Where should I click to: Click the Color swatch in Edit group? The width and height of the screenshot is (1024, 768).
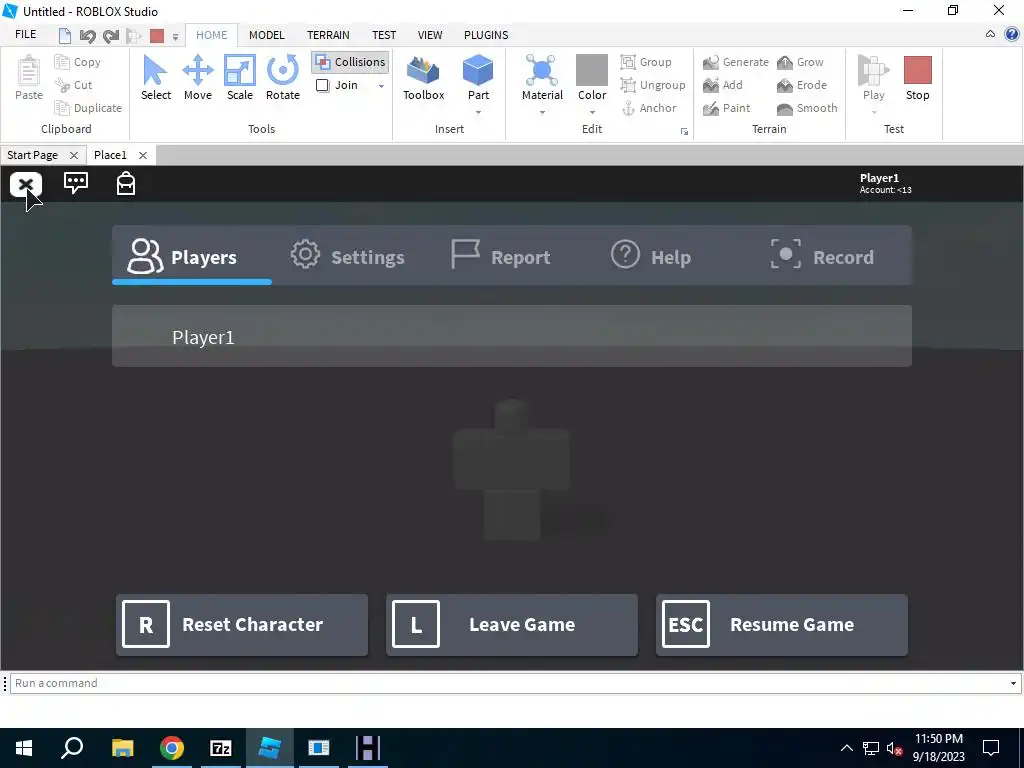(x=592, y=70)
